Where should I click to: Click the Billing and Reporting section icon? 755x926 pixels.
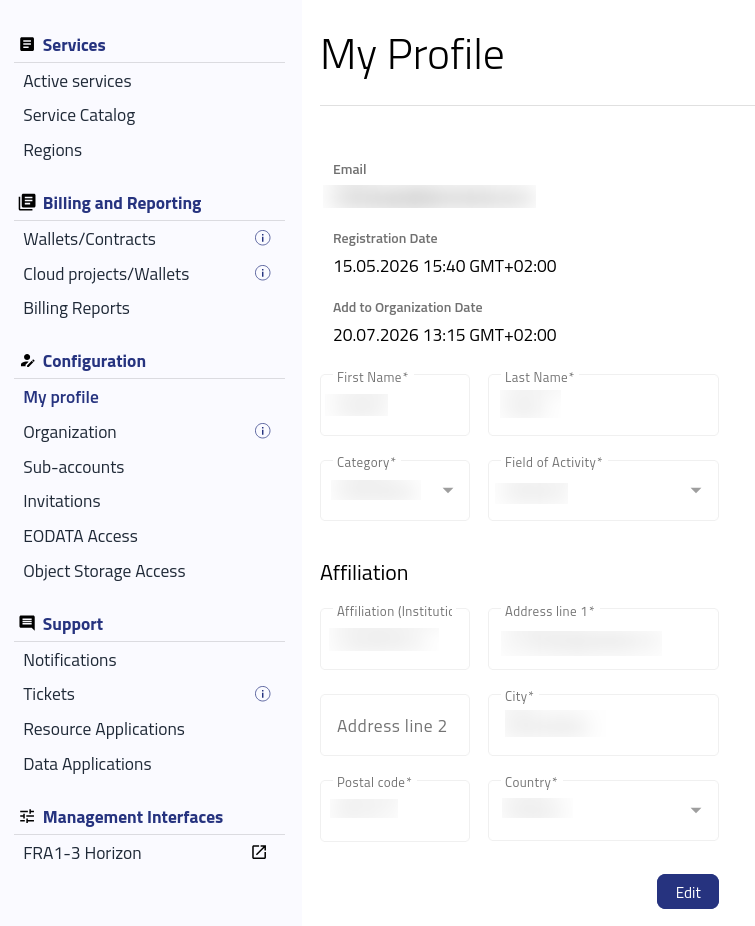tap(27, 203)
